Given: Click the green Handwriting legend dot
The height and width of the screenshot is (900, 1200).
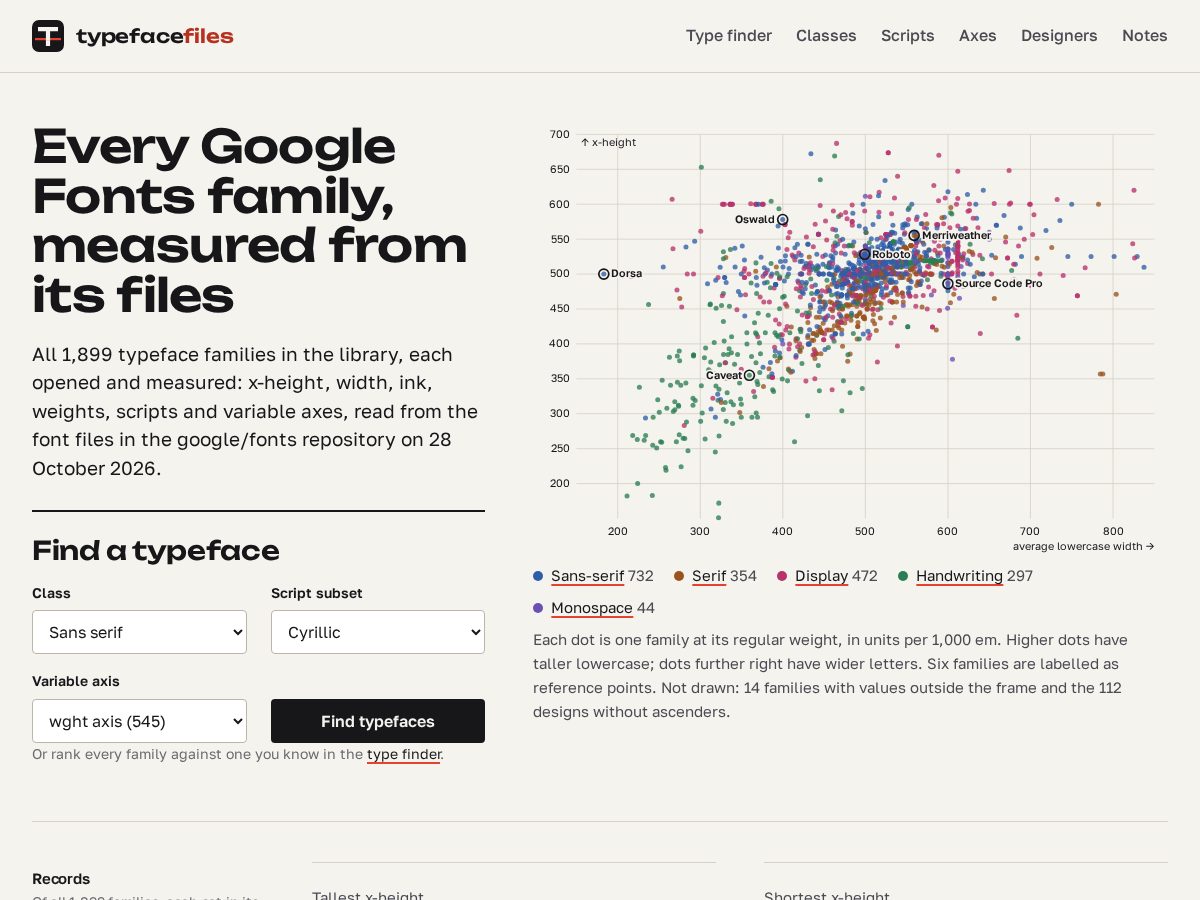Looking at the screenshot, I should (x=903, y=576).
